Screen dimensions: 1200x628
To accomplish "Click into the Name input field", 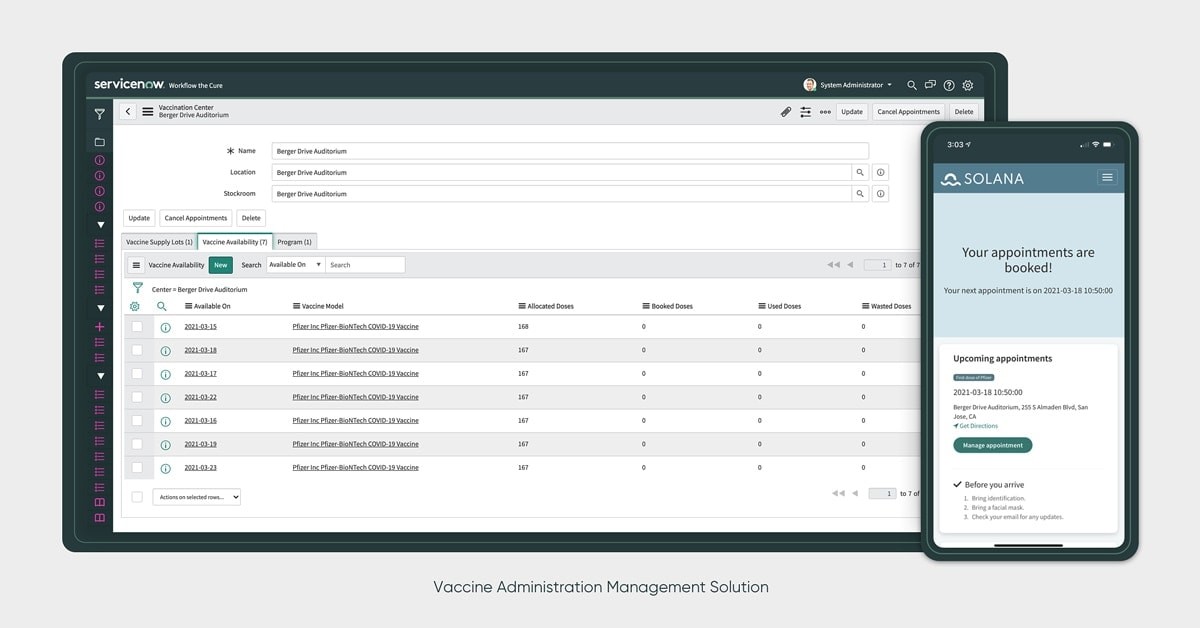I will [570, 151].
